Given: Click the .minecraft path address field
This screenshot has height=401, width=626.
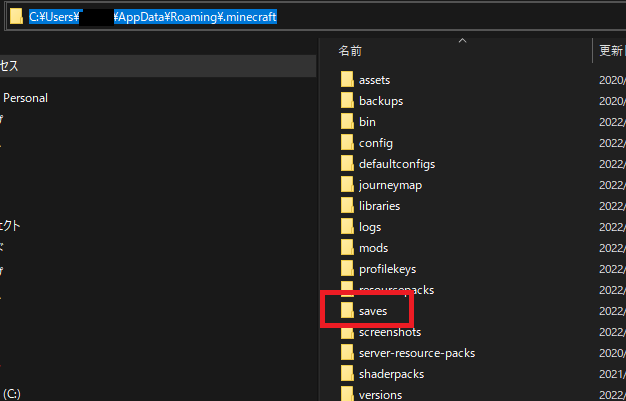Looking at the screenshot, I should [315, 17].
